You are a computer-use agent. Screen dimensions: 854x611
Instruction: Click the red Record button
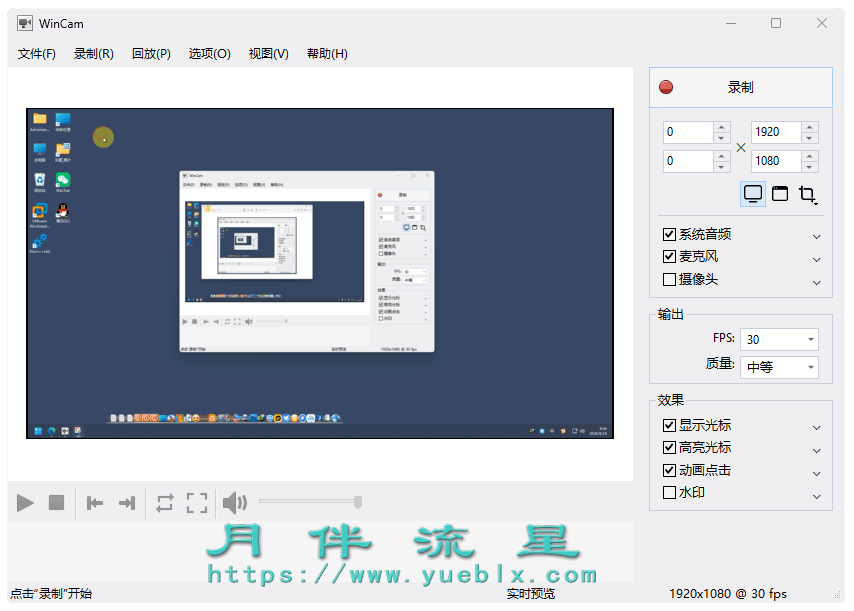point(741,88)
